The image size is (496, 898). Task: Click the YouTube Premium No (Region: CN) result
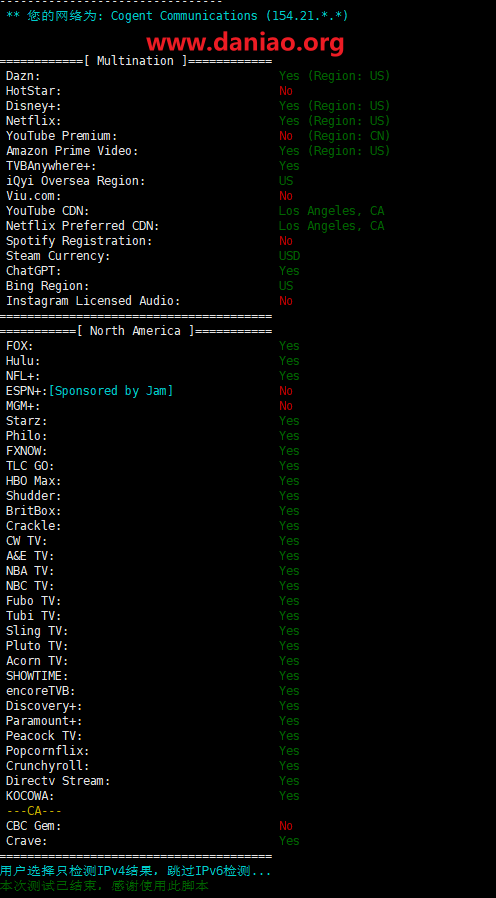tap(334, 136)
